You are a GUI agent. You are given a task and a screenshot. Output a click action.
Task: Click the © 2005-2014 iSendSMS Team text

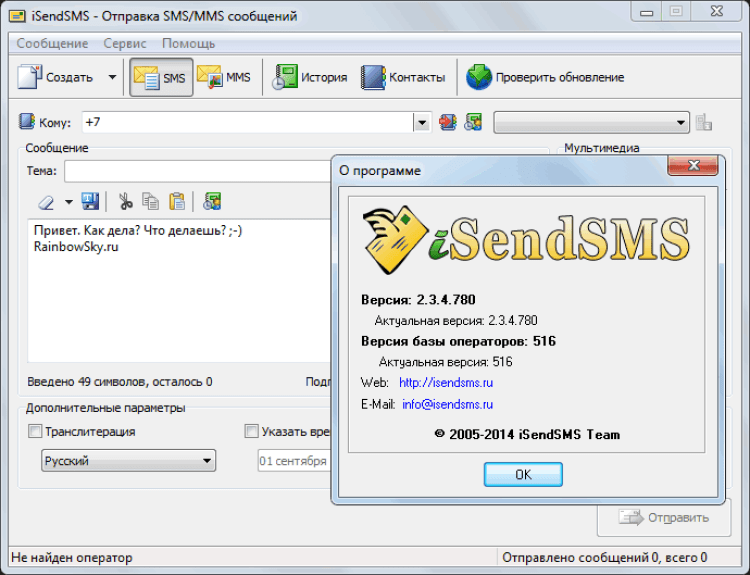[527, 434]
